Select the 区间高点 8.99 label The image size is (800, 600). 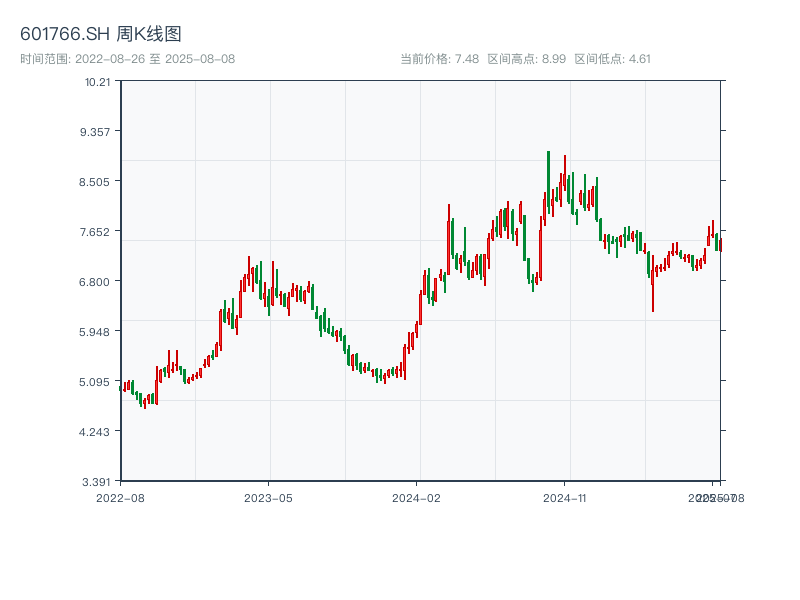pos(527,59)
